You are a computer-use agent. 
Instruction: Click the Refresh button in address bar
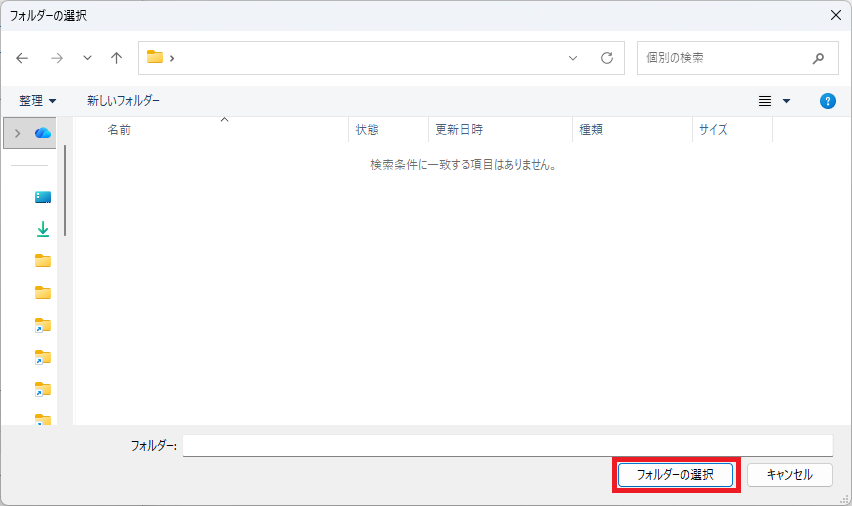(x=606, y=58)
